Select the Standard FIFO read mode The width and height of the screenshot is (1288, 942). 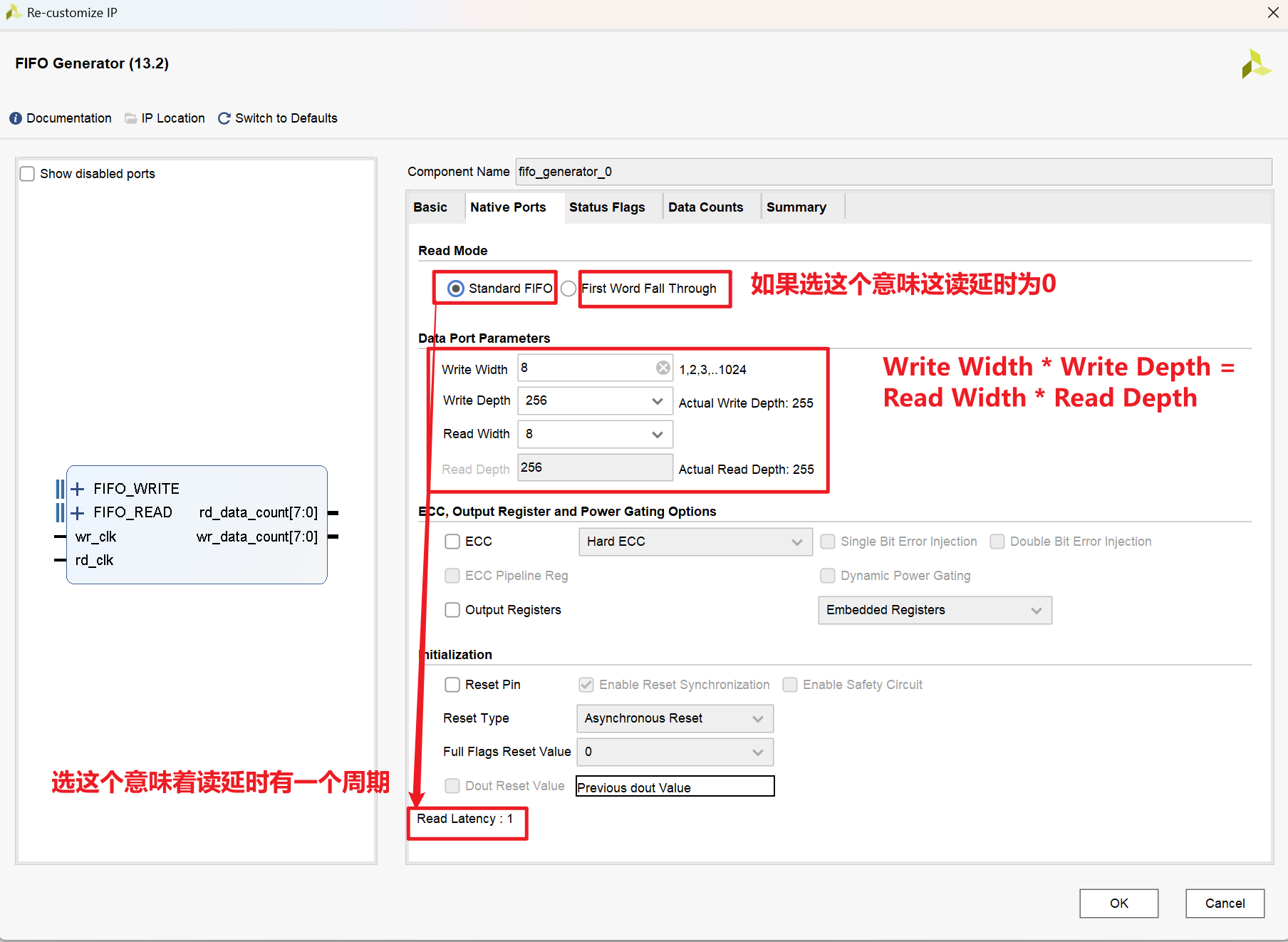pos(456,289)
